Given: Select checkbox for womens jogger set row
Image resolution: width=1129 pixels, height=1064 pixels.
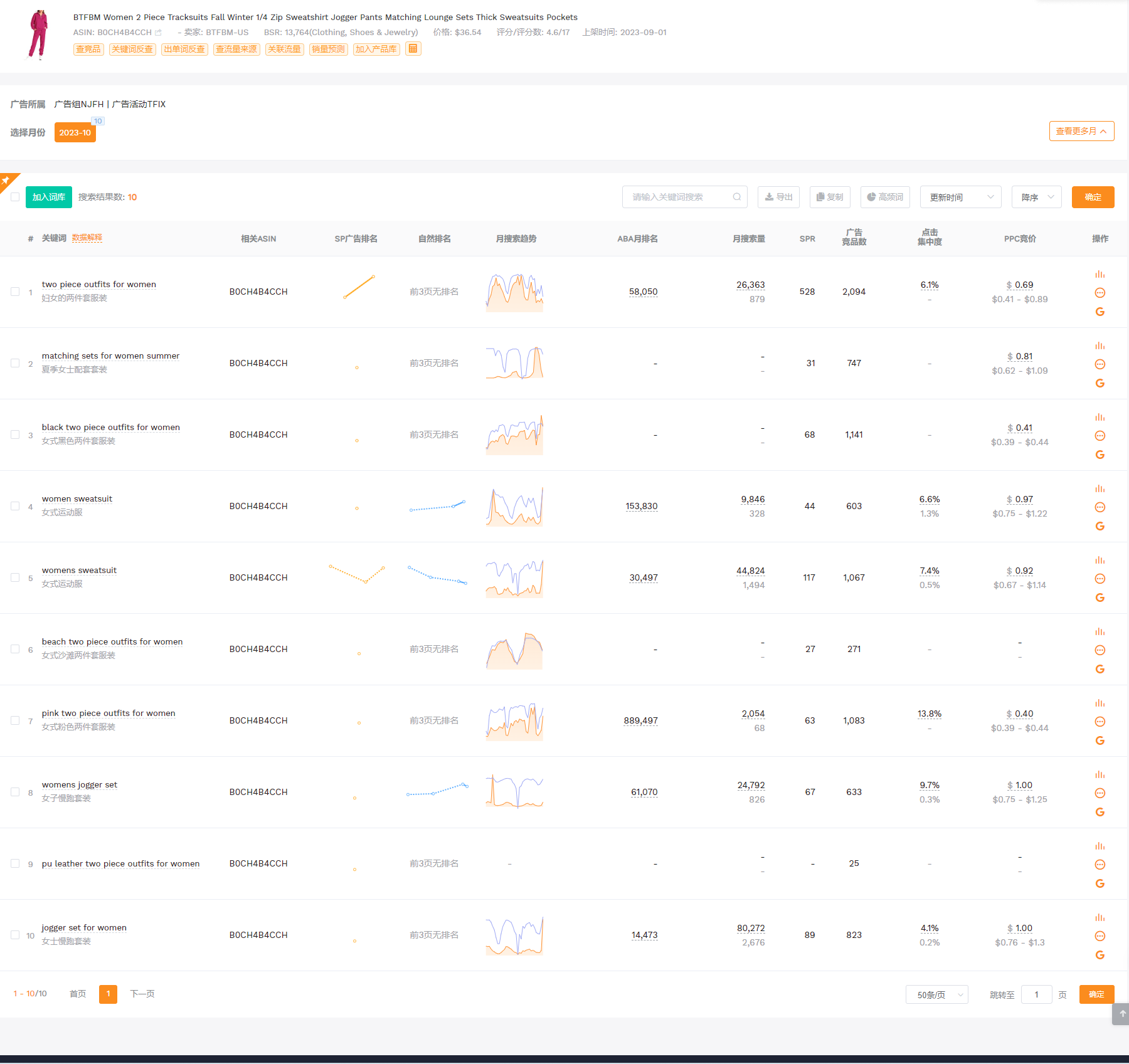Looking at the screenshot, I should click(15, 792).
